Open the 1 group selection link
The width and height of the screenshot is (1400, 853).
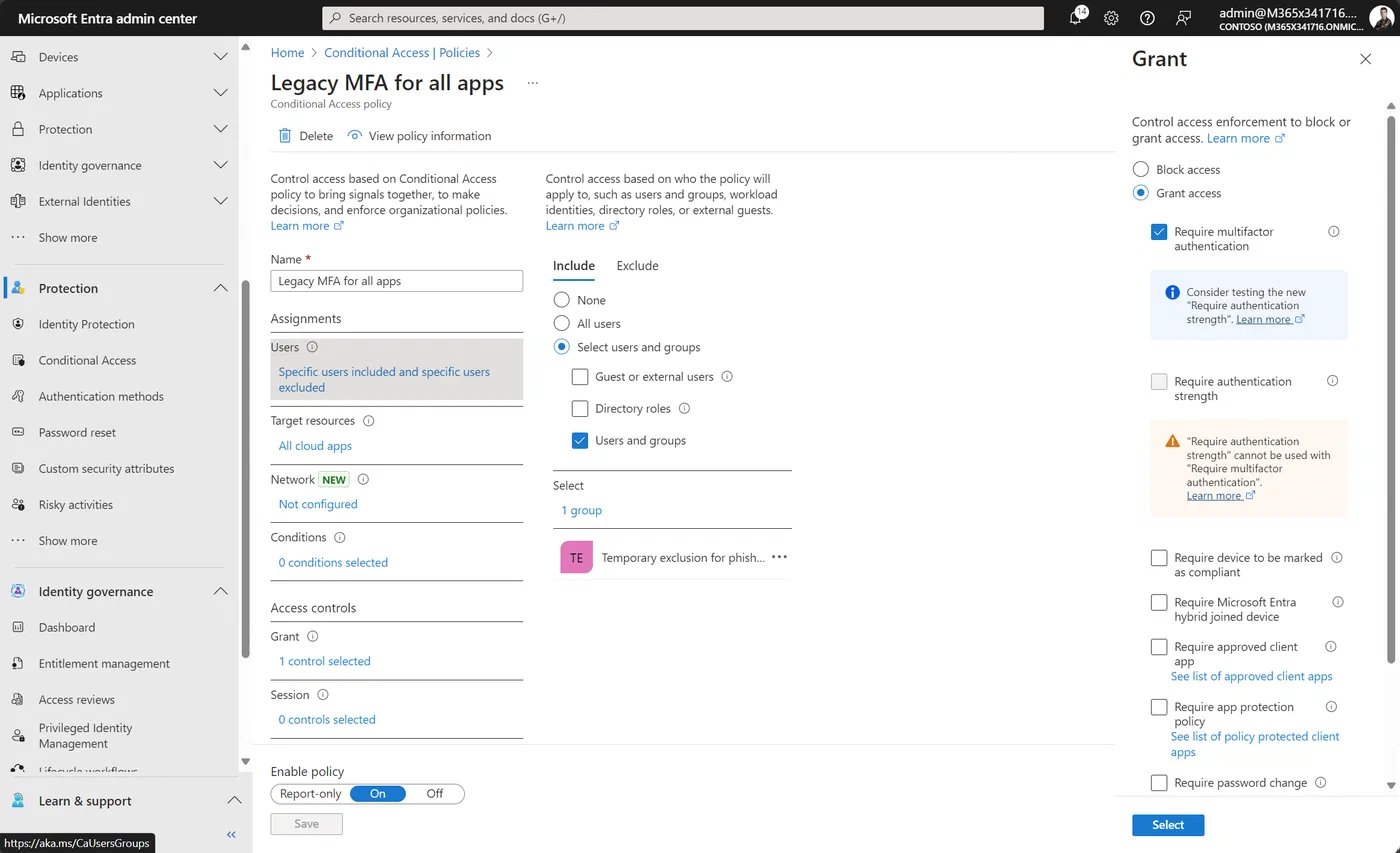tap(581, 511)
